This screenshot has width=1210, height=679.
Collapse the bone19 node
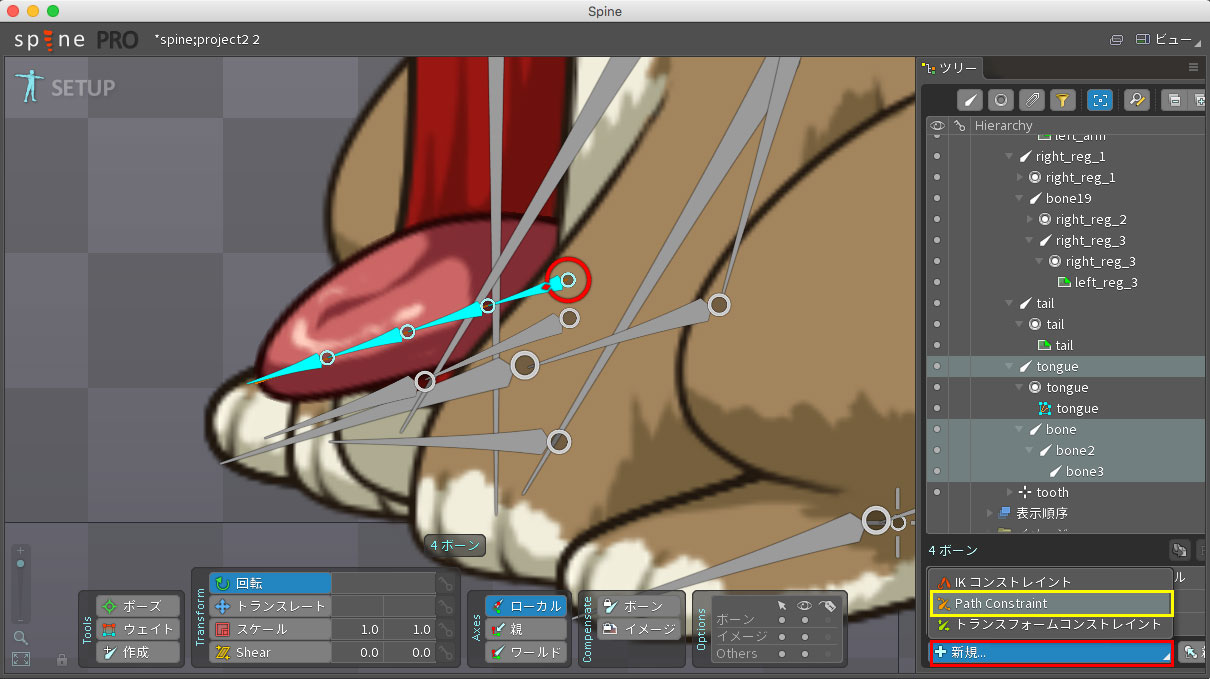[x=1020, y=199]
